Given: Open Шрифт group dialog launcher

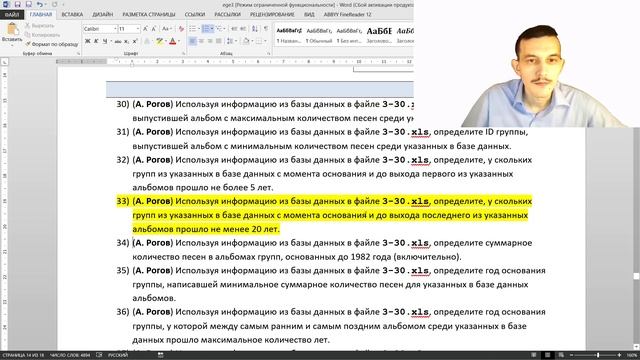Looking at the screenshot, I should point(184,53).
